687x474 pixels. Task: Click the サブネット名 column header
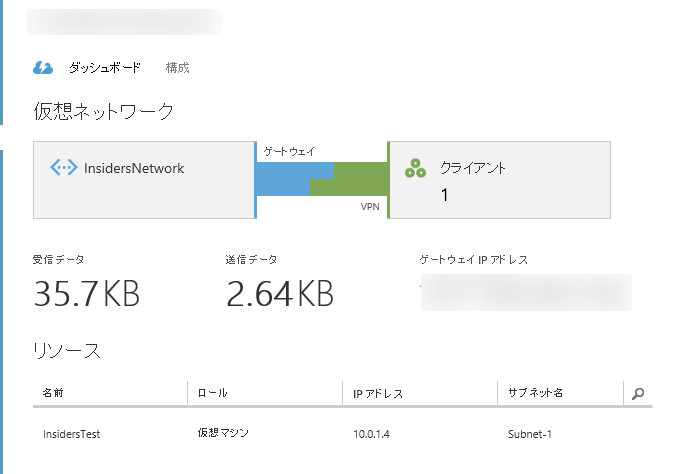tap(531, 394)
